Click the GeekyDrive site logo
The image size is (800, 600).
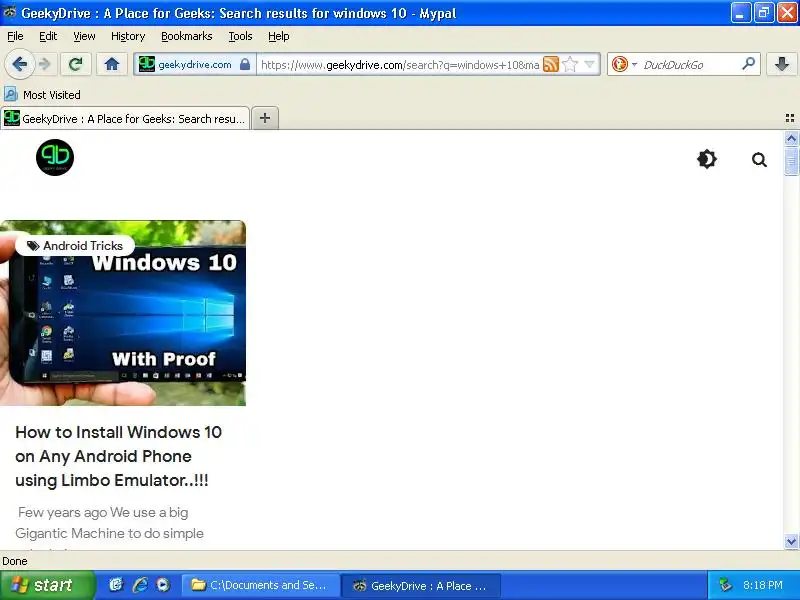pos(55,157)
